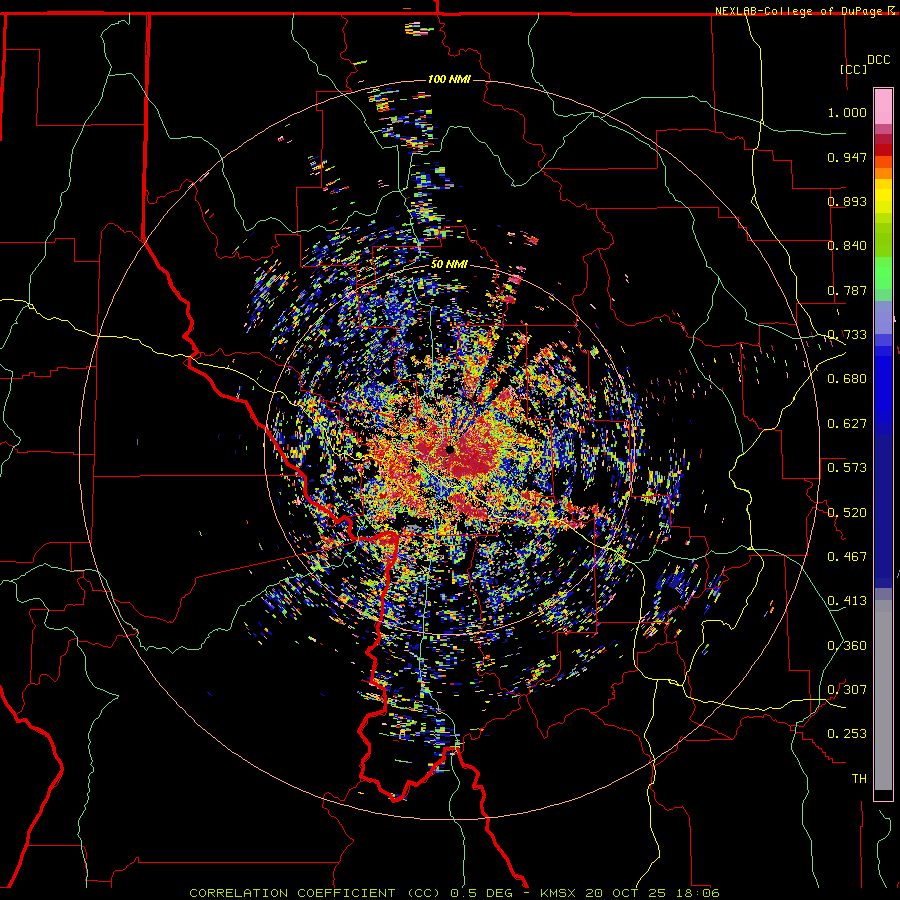Select the 0.360 scale value
This screenshot has width=900, height=900.
click(847, 646)
